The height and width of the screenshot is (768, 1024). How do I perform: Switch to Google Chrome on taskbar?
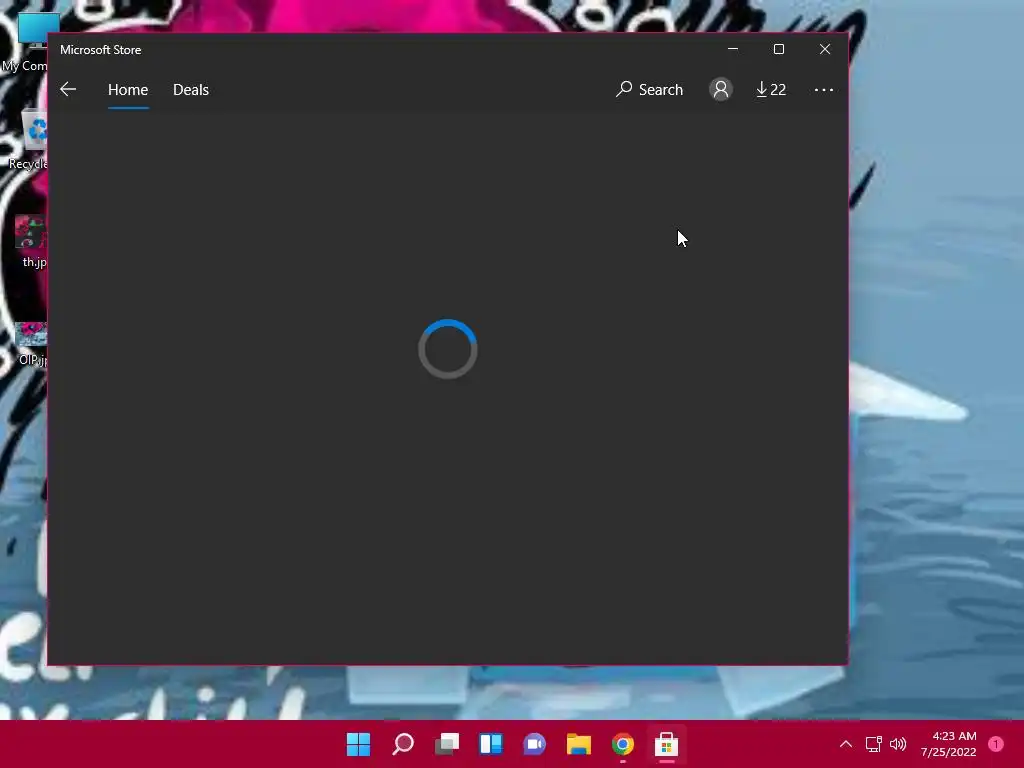(x=622, y=744)
